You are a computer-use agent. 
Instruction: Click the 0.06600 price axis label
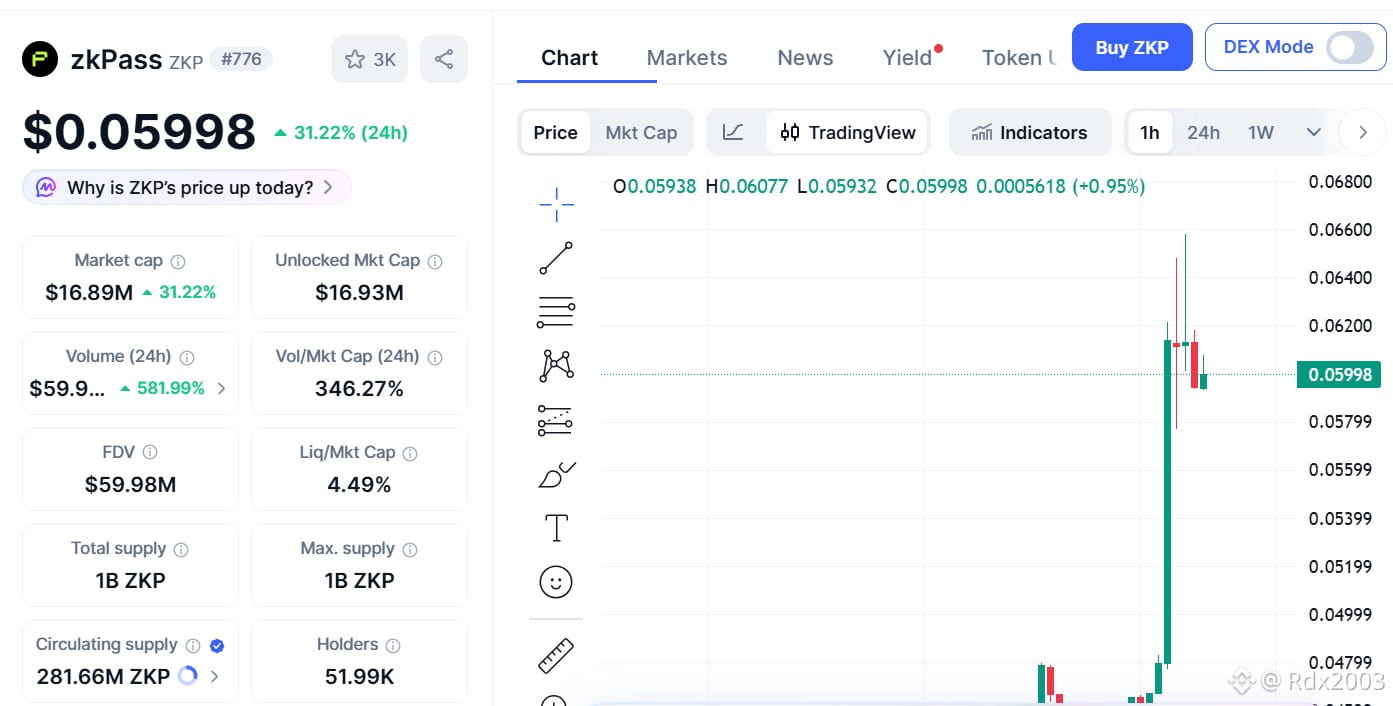[x=1340, y=230]
